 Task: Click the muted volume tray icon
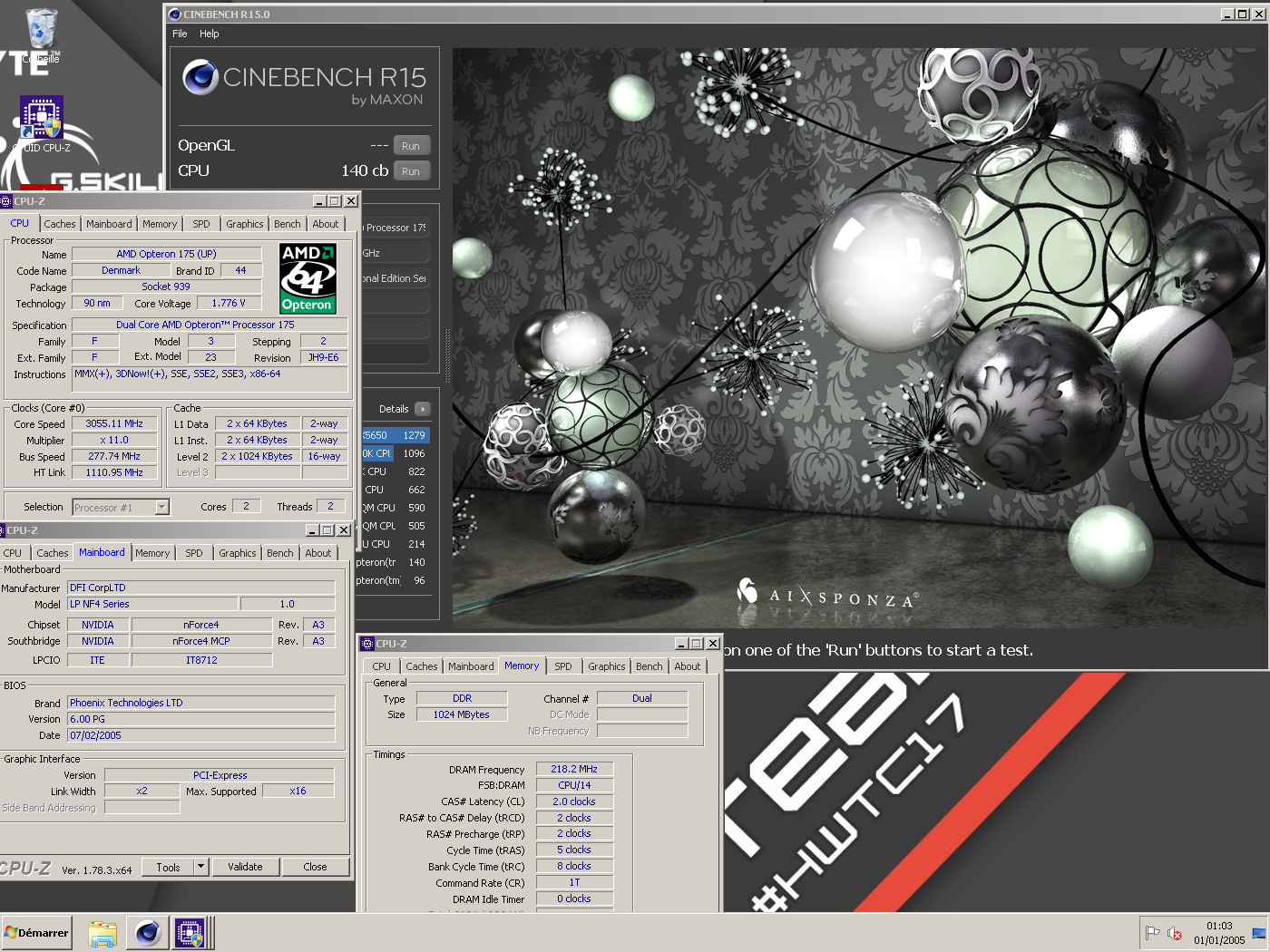1174,933
